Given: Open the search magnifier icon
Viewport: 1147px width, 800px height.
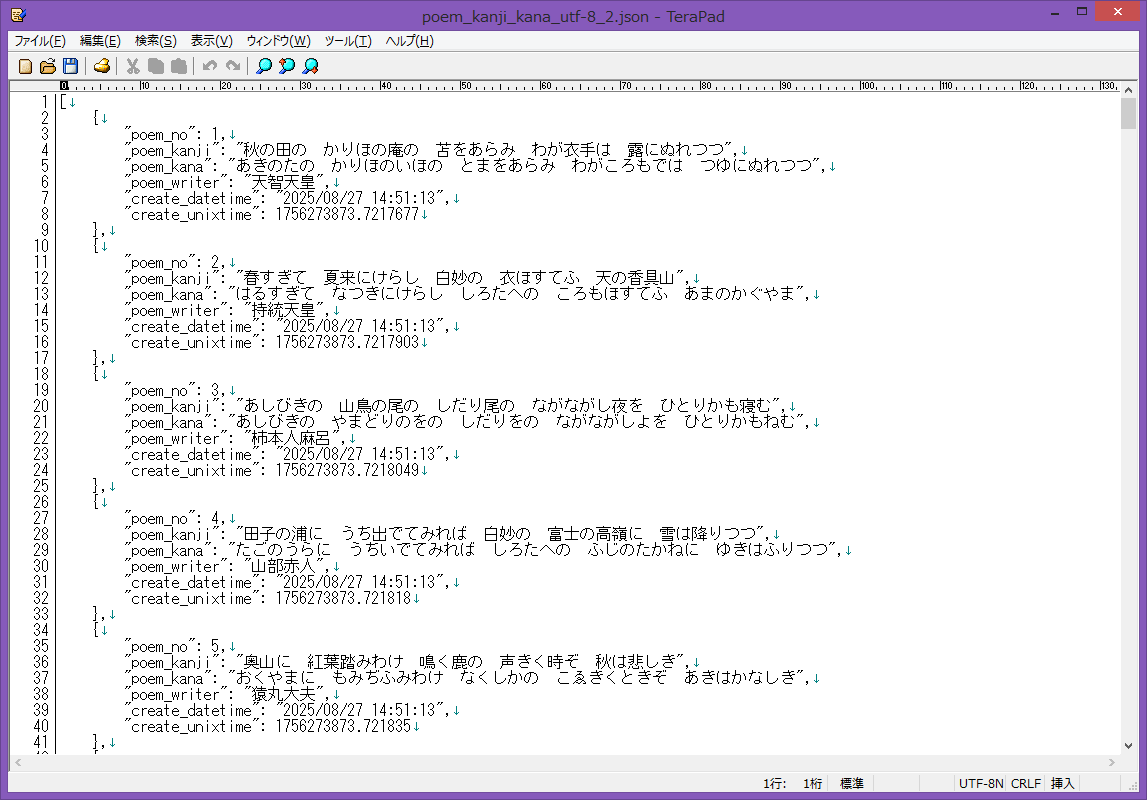Looking at the screenshot, I should pyautogui.click(x=263, y=66).
